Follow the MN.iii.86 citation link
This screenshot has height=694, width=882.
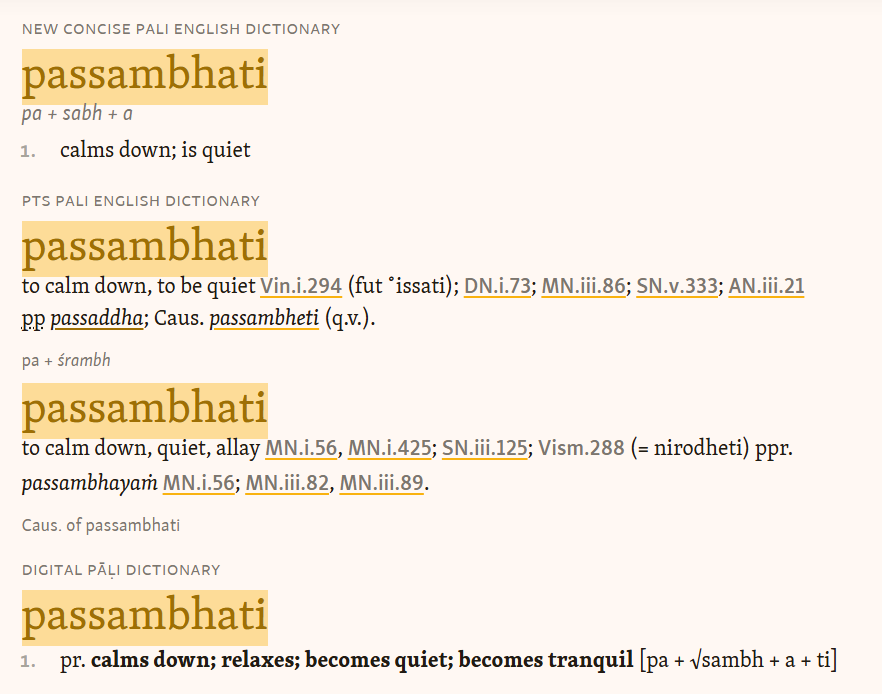point(583,286)
